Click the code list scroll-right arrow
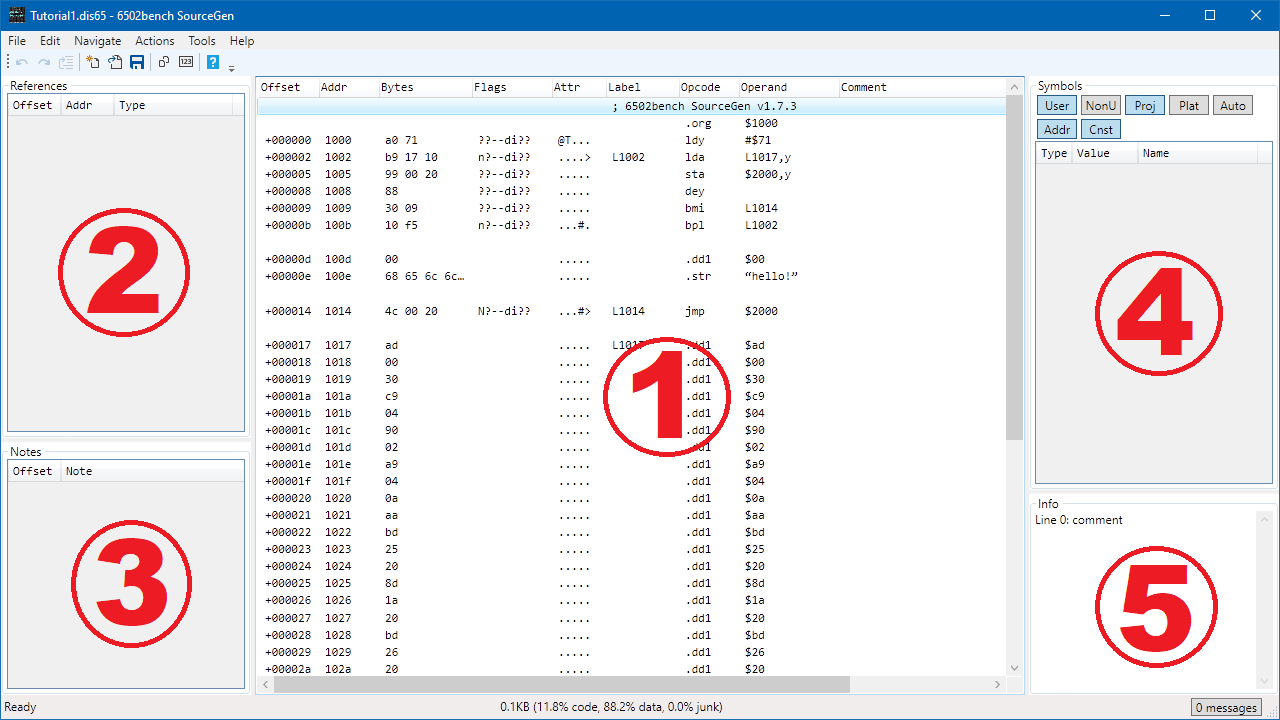Screen dimensions: 1280x720 click(997, 684)
